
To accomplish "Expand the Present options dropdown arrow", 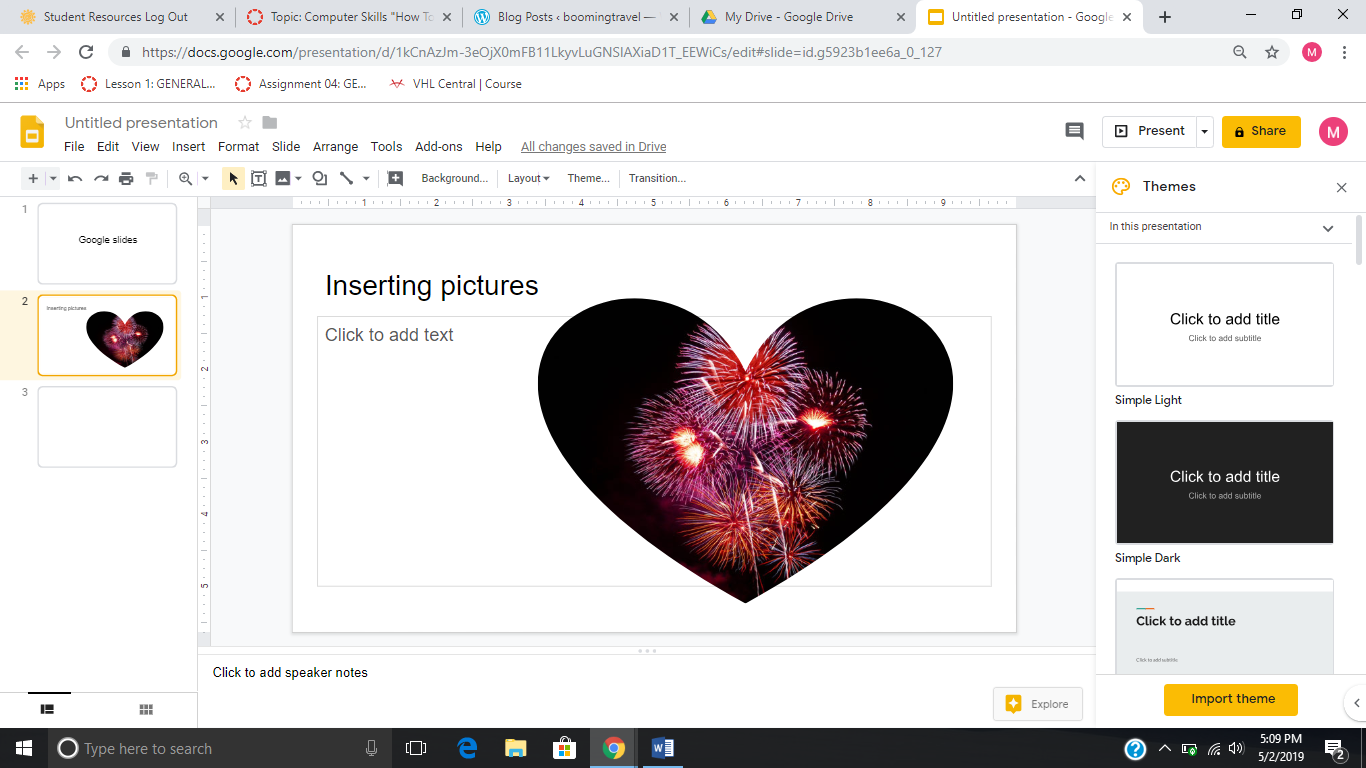I will click(1205, 131).
